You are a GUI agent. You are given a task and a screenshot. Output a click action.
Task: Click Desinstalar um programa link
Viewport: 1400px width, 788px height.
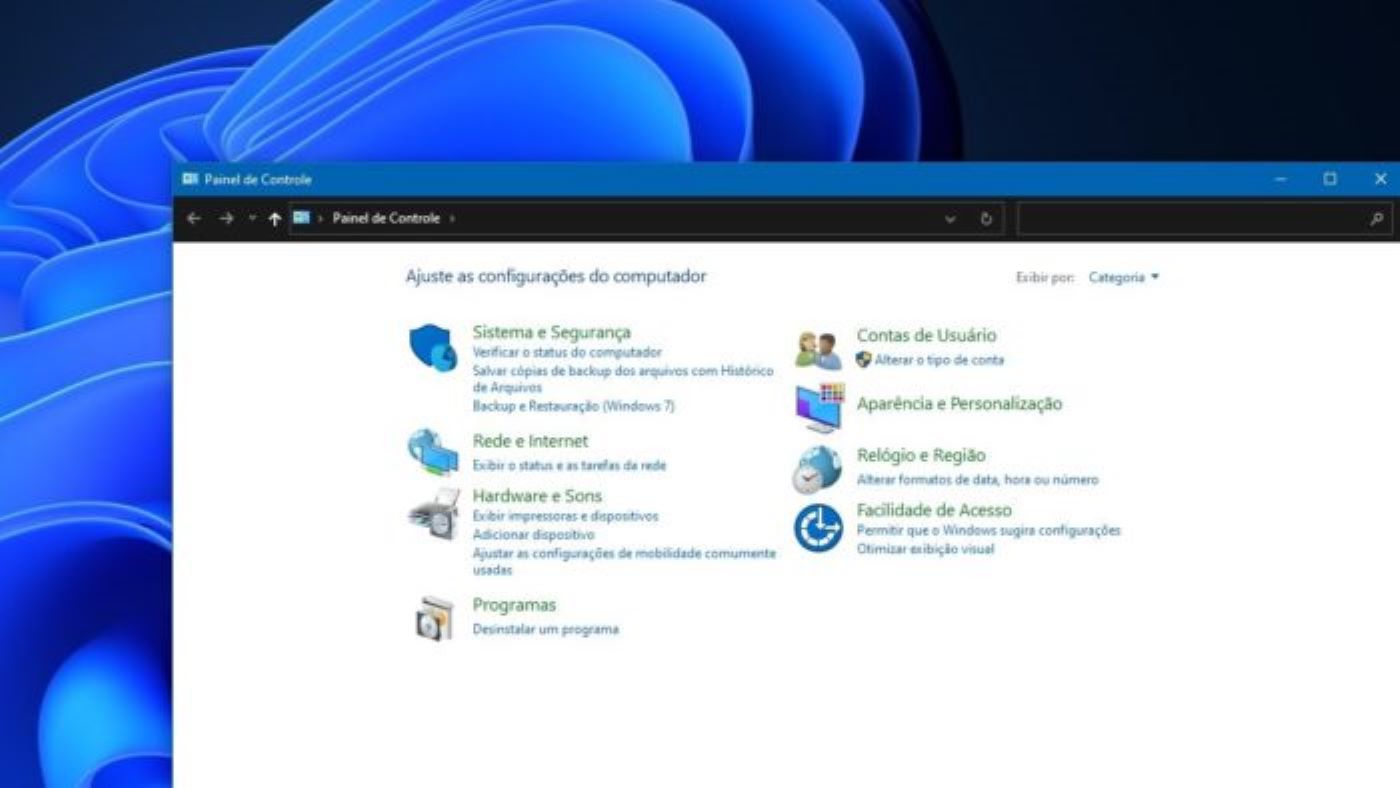(546, 629)
